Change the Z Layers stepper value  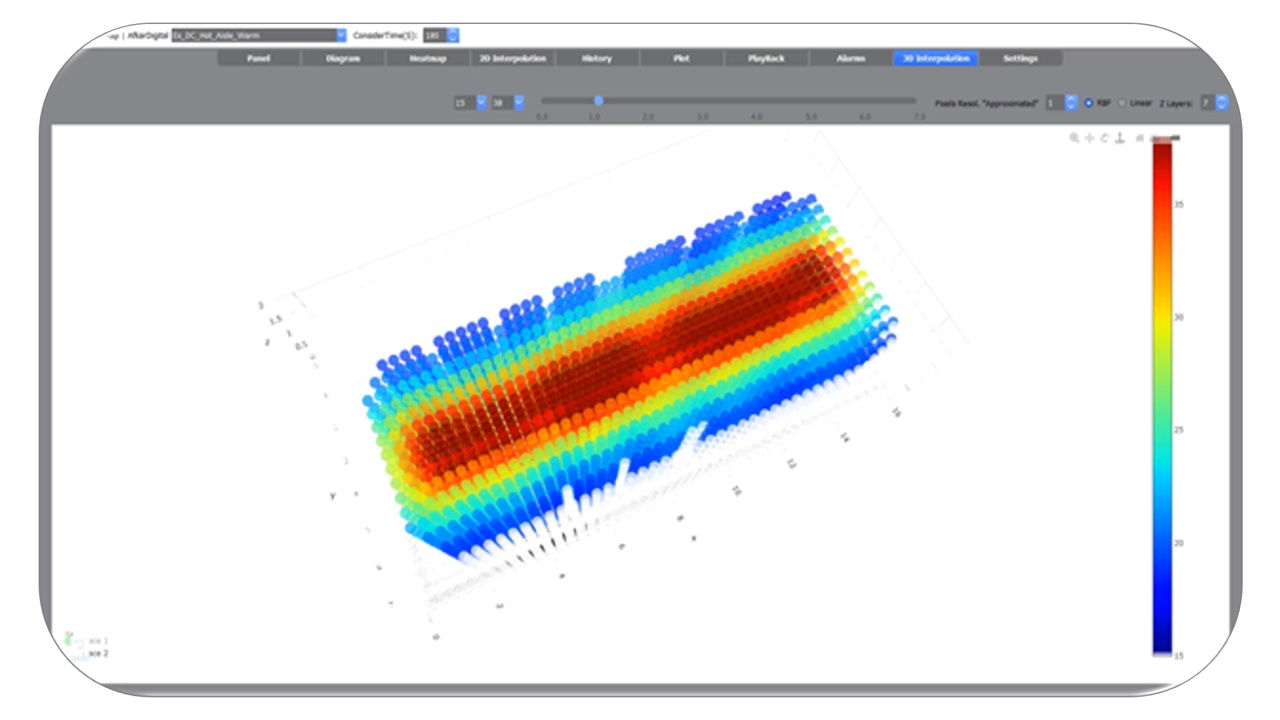pos(1222,103)
